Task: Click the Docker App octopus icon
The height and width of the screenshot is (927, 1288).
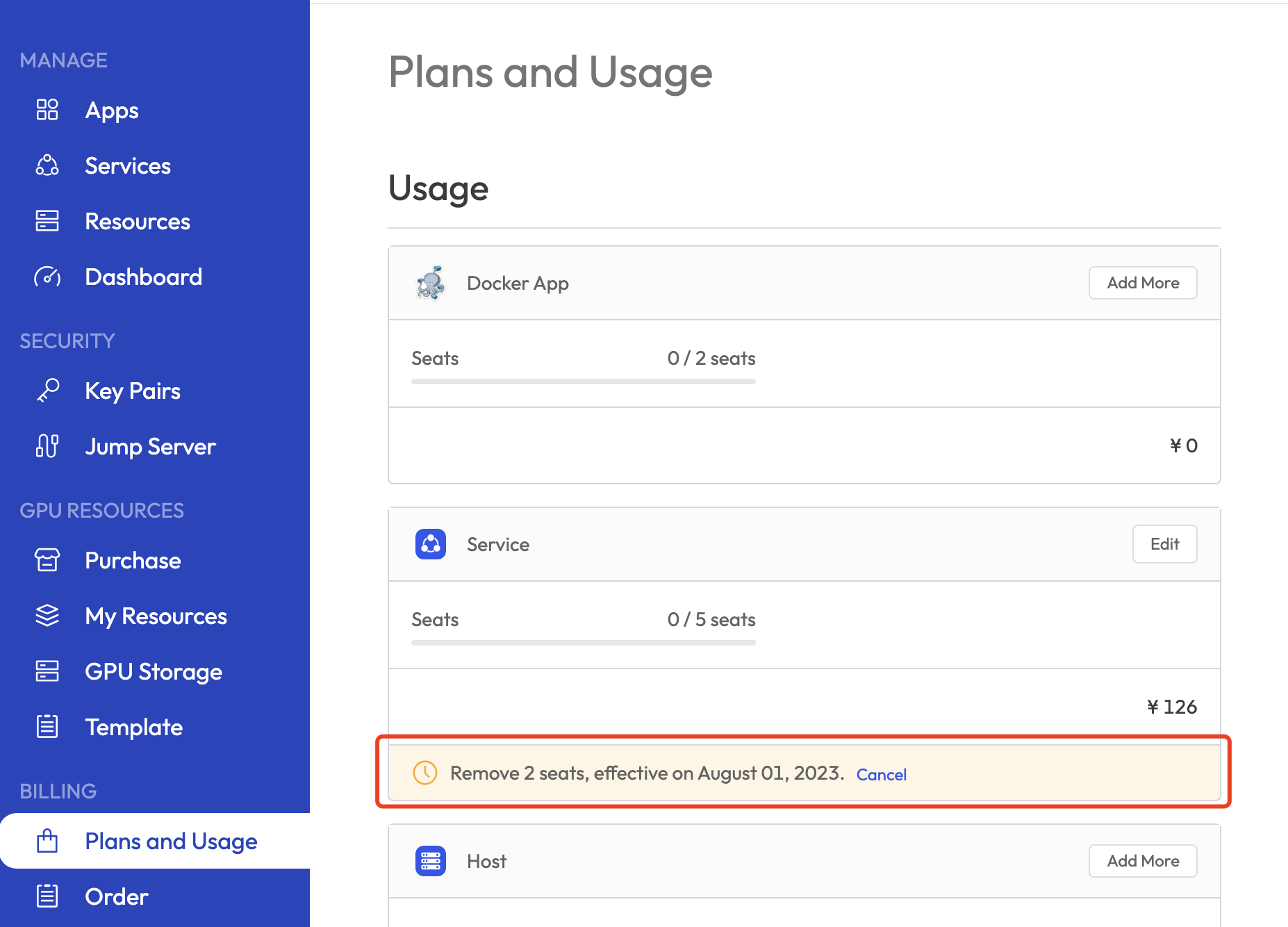Action: tap(431, 283)
